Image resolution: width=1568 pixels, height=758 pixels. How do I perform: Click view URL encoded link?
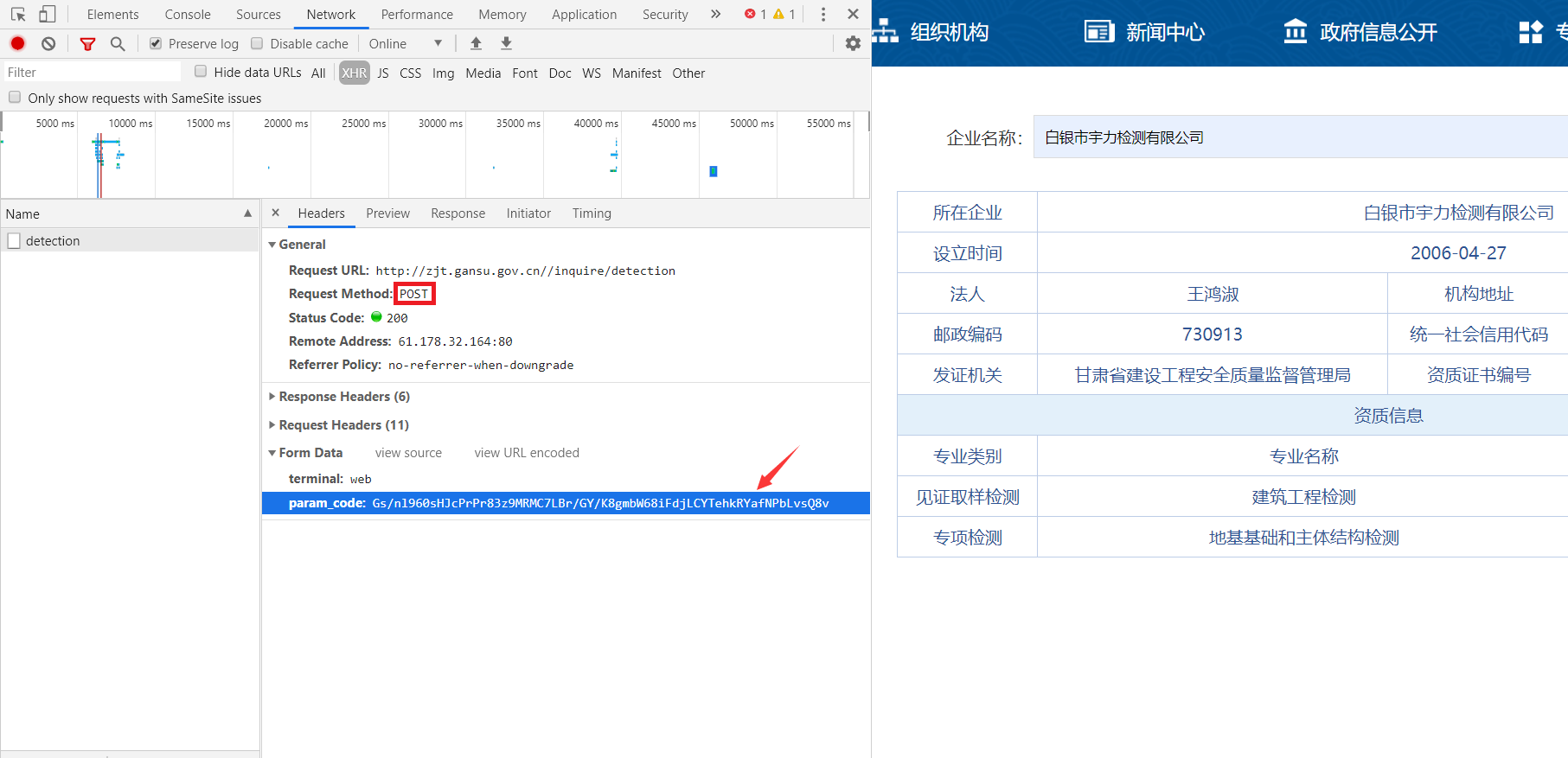527,453
